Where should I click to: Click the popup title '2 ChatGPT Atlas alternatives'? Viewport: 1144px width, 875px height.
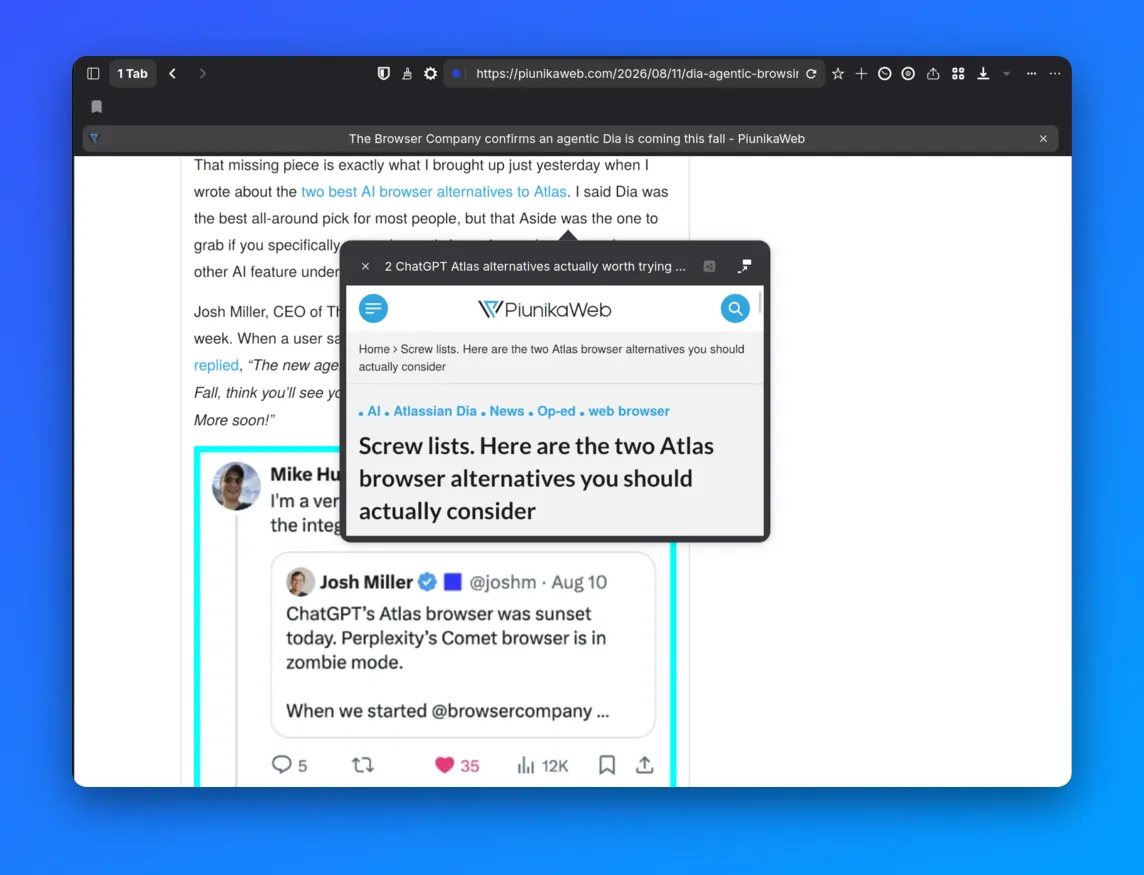coord(535,266)
